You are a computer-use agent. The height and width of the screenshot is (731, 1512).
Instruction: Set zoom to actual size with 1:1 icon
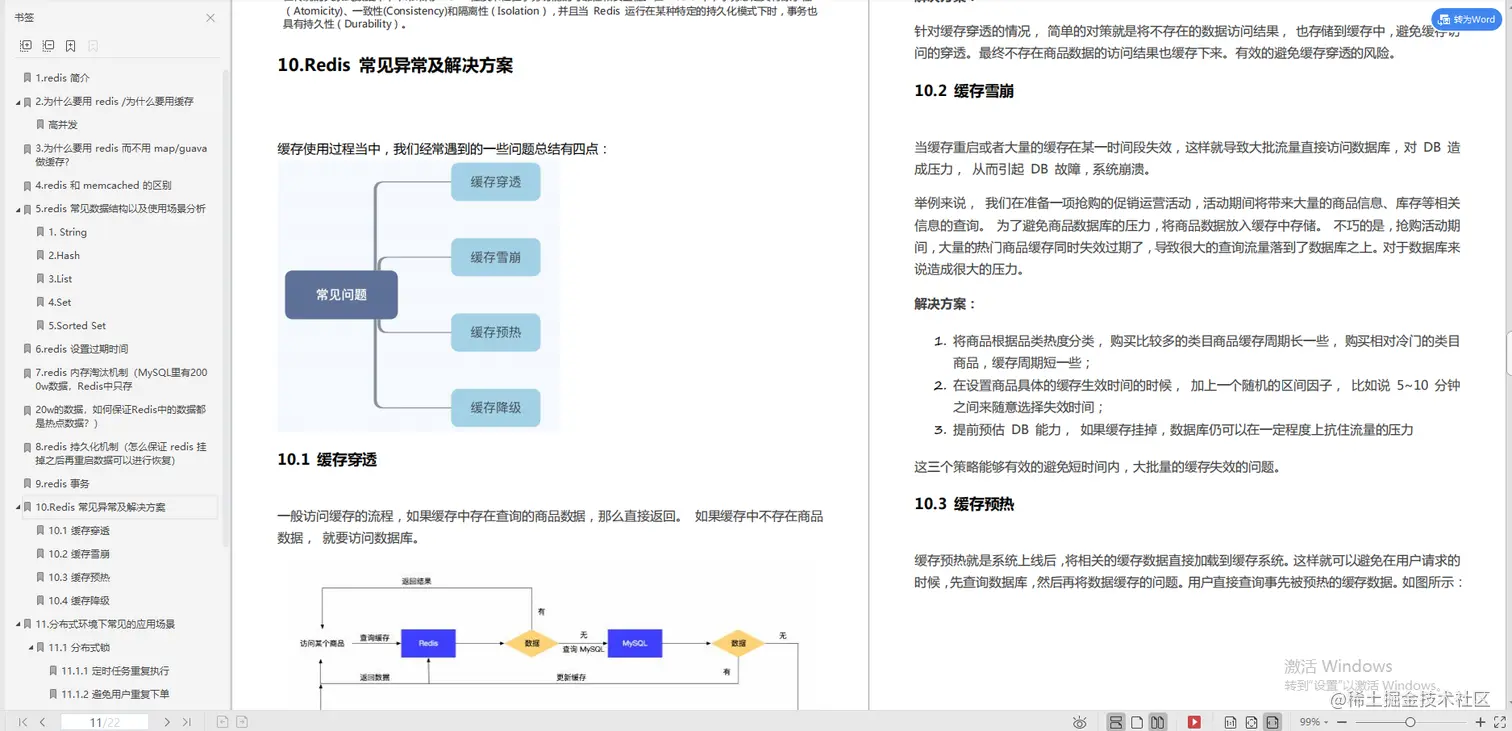(1231, 721)
